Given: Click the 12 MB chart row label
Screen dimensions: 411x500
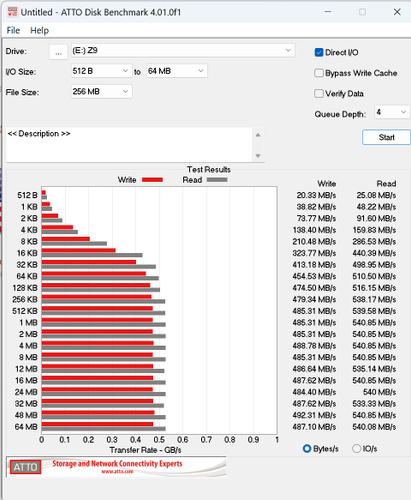Looking at the screenshot, I should pyautogui.click(x=26, y=369).
